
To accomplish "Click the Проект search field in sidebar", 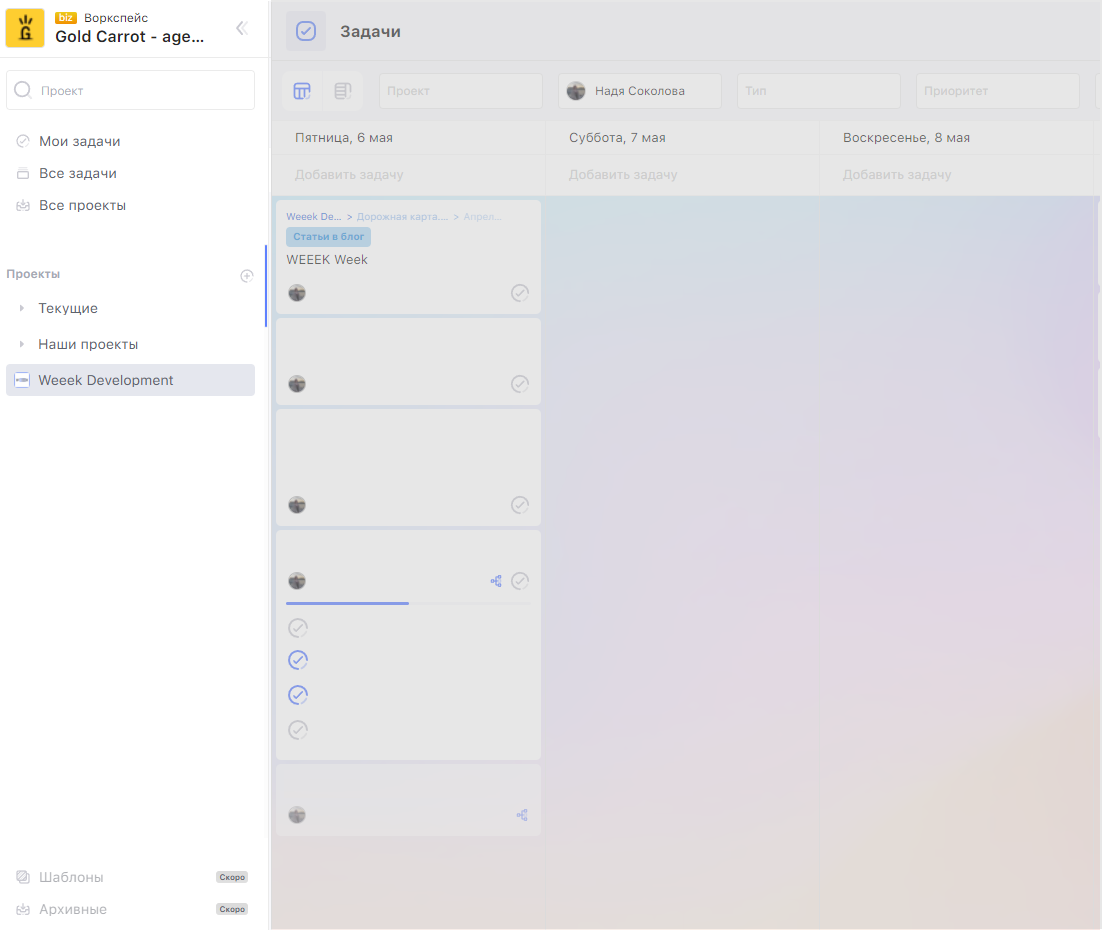I will point(131,90).
